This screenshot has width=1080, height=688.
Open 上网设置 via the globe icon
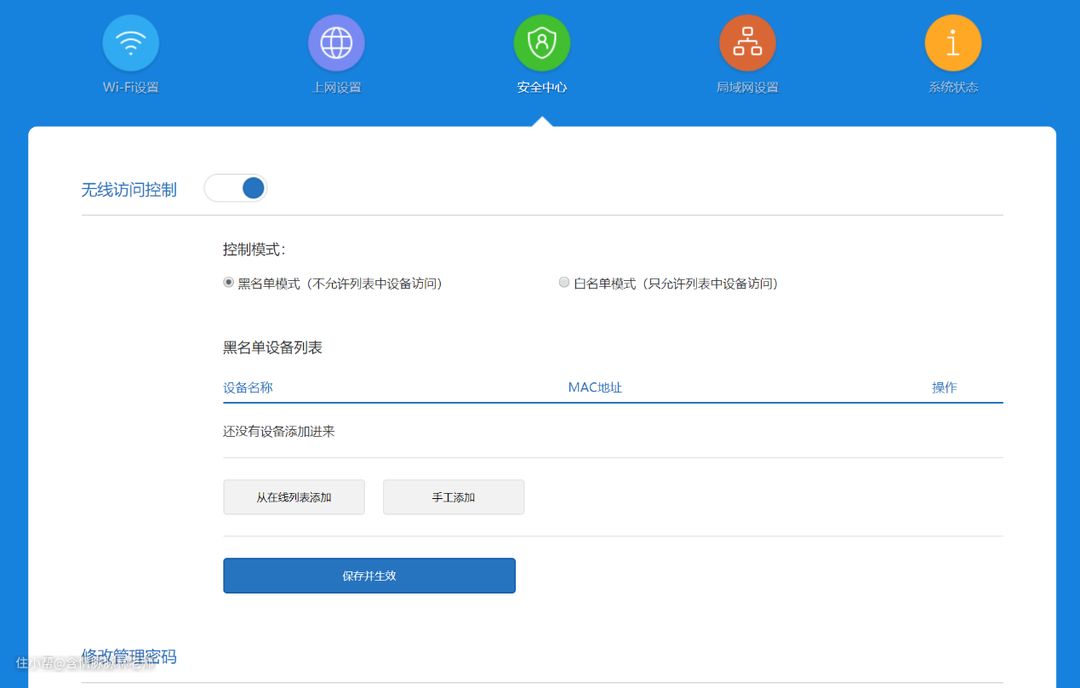coord(336,43)
